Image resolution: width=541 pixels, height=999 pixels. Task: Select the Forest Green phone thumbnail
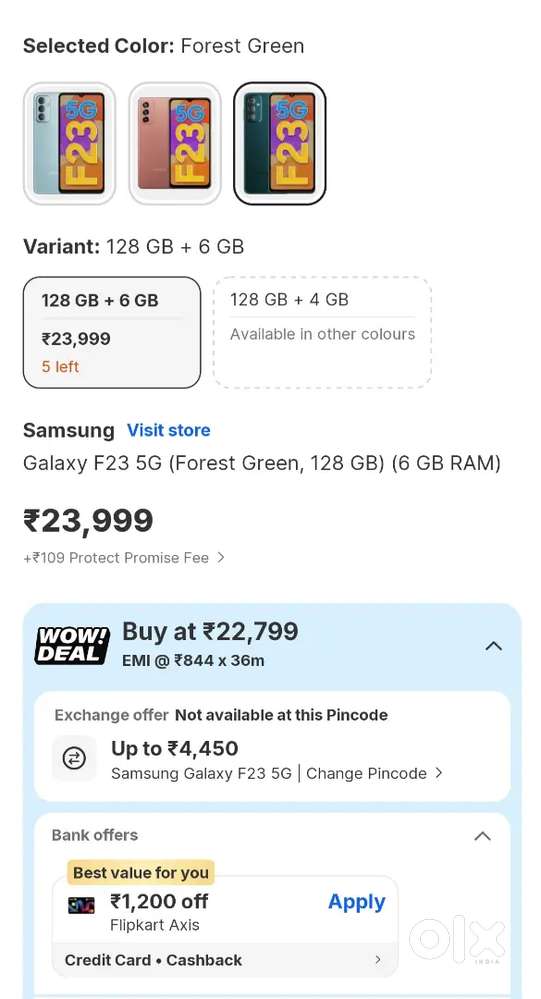pyautogui.click(x=280, y=143)
